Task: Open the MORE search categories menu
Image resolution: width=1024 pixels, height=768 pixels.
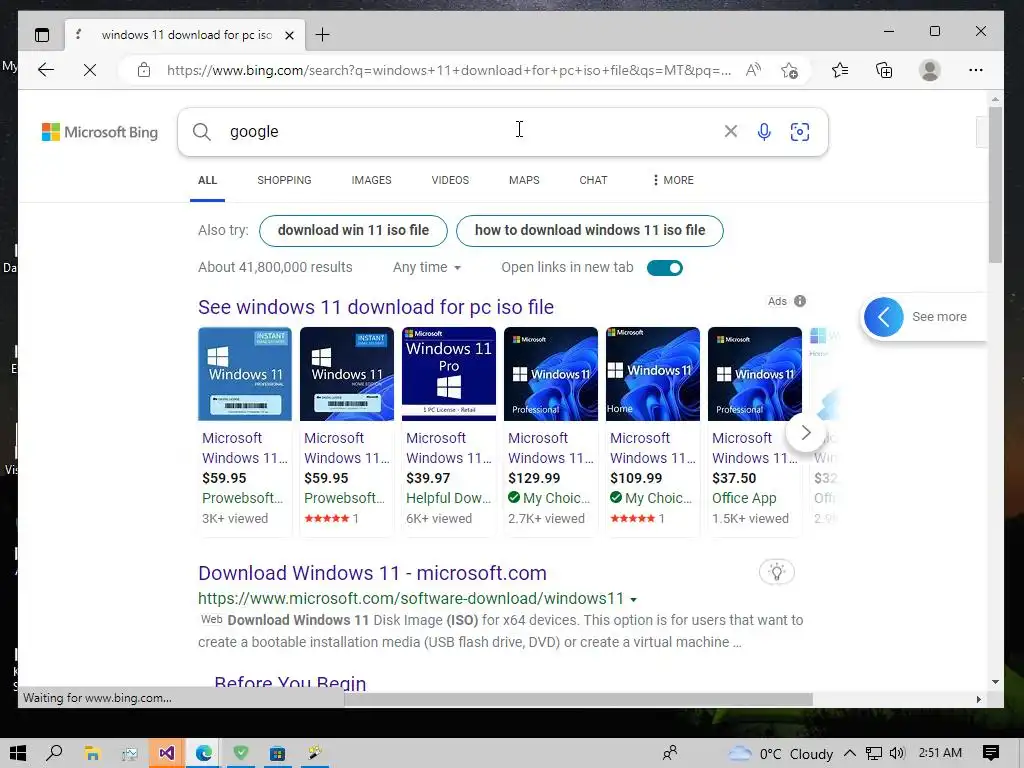Action: pos(673,180)
